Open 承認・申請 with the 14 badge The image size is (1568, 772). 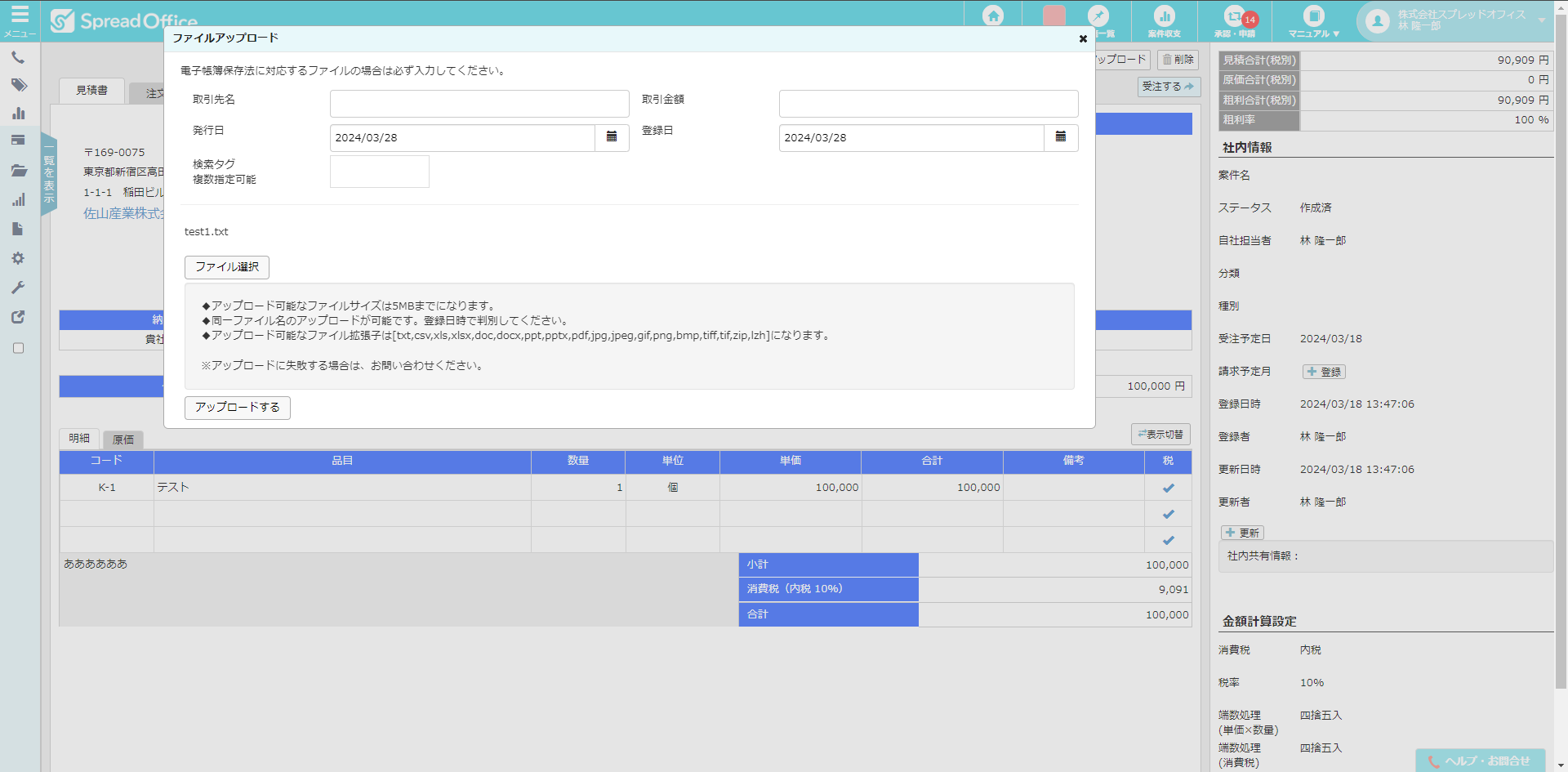(1235, 20)
